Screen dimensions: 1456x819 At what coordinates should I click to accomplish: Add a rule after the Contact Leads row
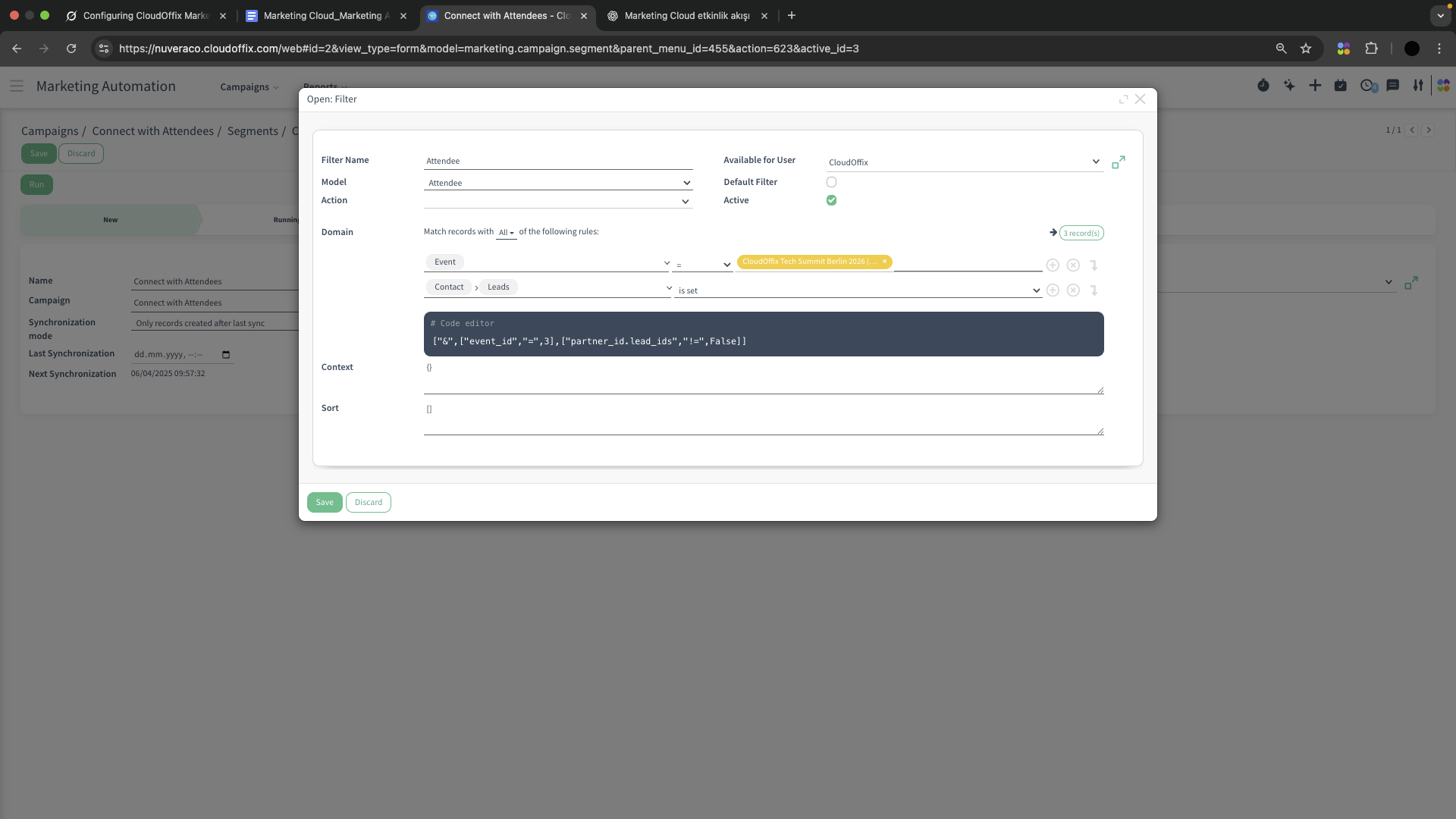point(1053,290)
